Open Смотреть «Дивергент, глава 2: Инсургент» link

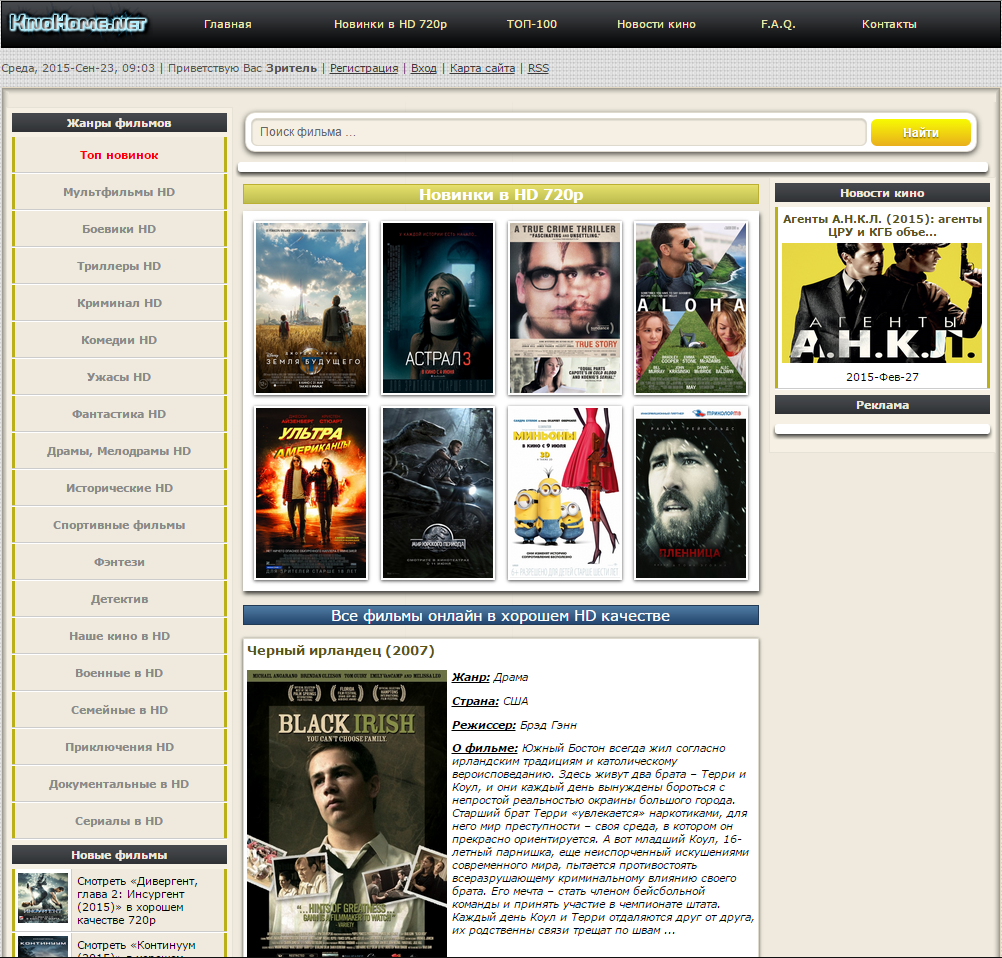click(x=138, y=900)
